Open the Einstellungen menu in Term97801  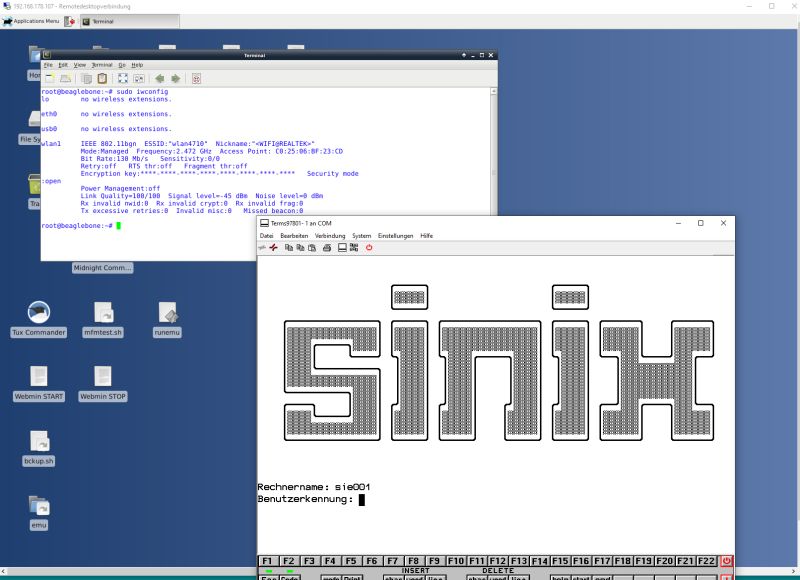(395, 235)
